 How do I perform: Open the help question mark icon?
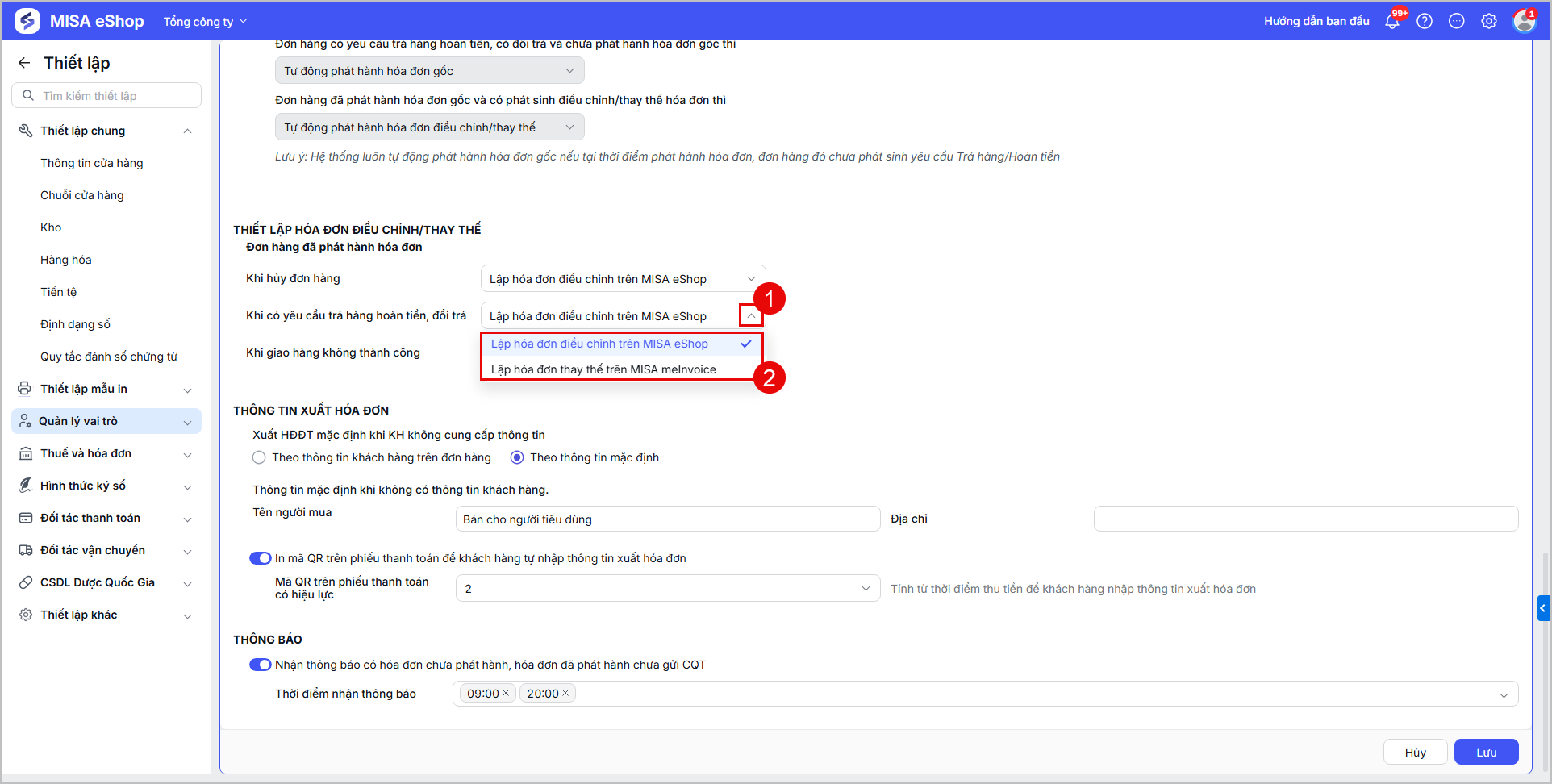[1425, 21]
